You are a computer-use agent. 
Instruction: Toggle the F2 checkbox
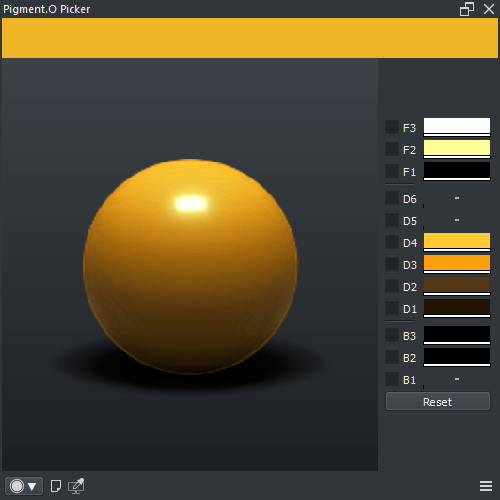coord(392,149)
